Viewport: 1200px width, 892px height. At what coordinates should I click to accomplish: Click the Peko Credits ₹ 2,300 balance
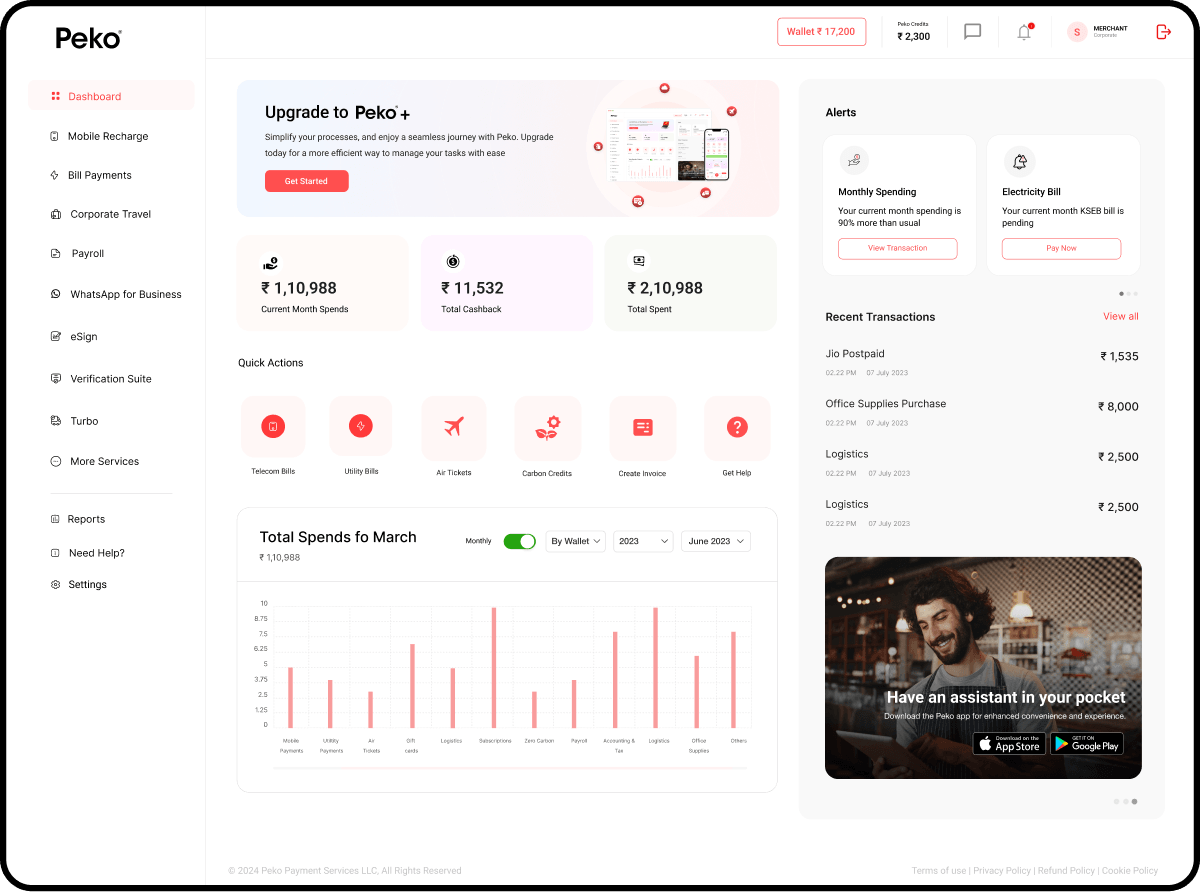(x=913, y=32)
